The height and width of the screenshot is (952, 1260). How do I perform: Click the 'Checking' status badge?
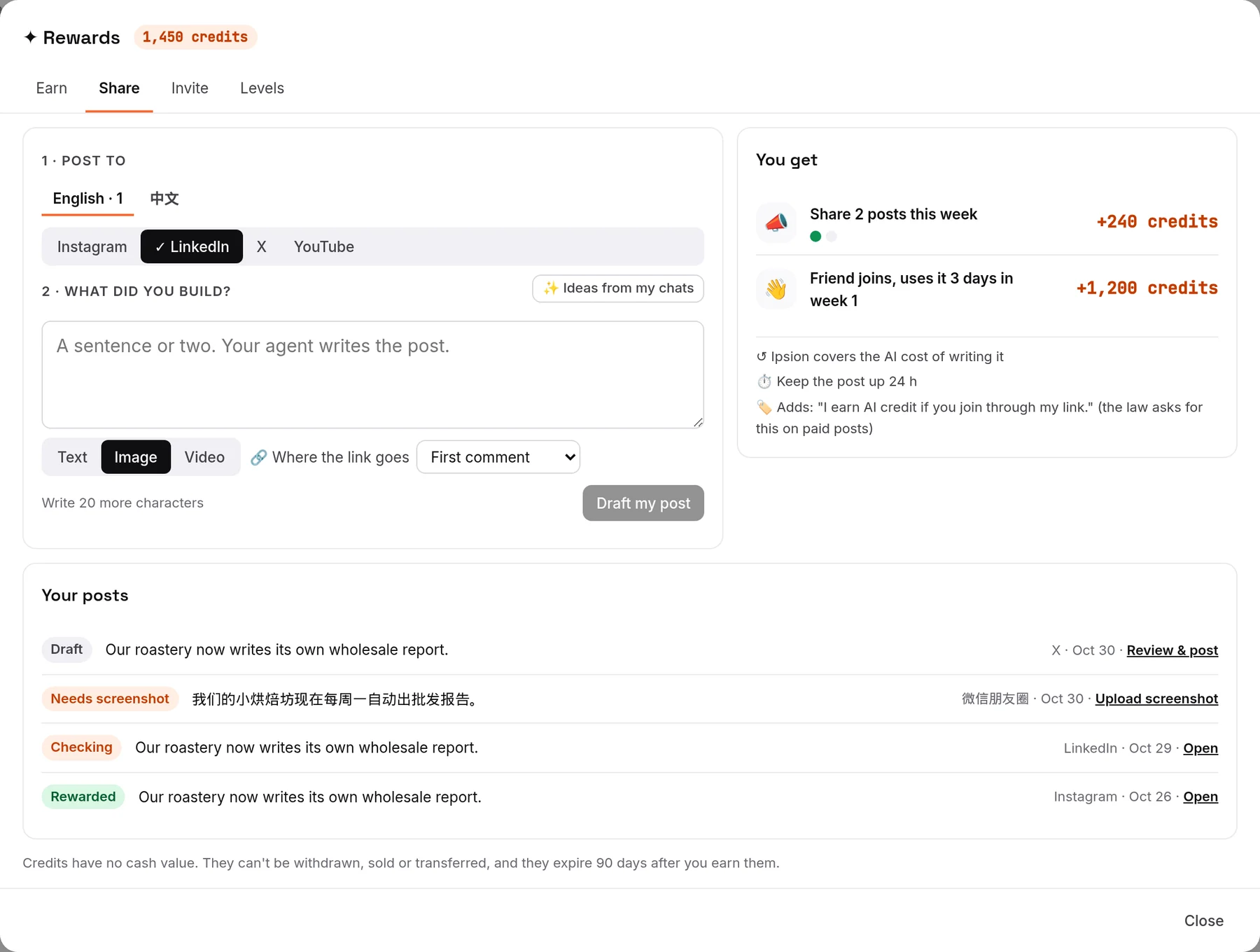click(x=81, y=748)
